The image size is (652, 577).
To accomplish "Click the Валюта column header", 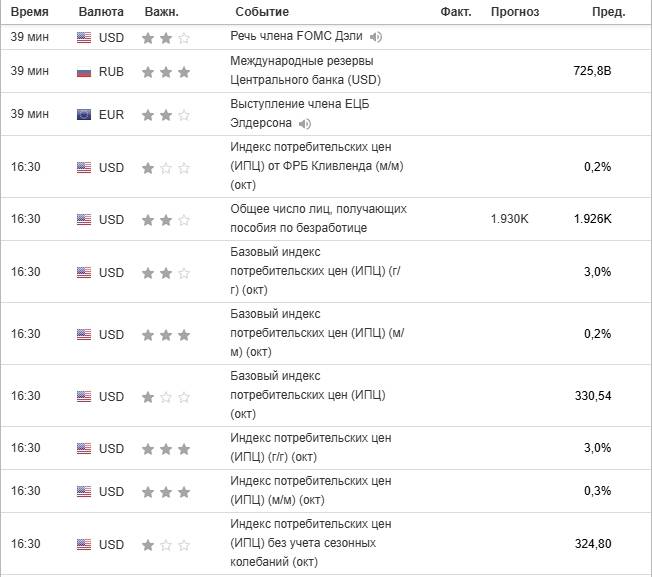I will click(x=101, y=12).
